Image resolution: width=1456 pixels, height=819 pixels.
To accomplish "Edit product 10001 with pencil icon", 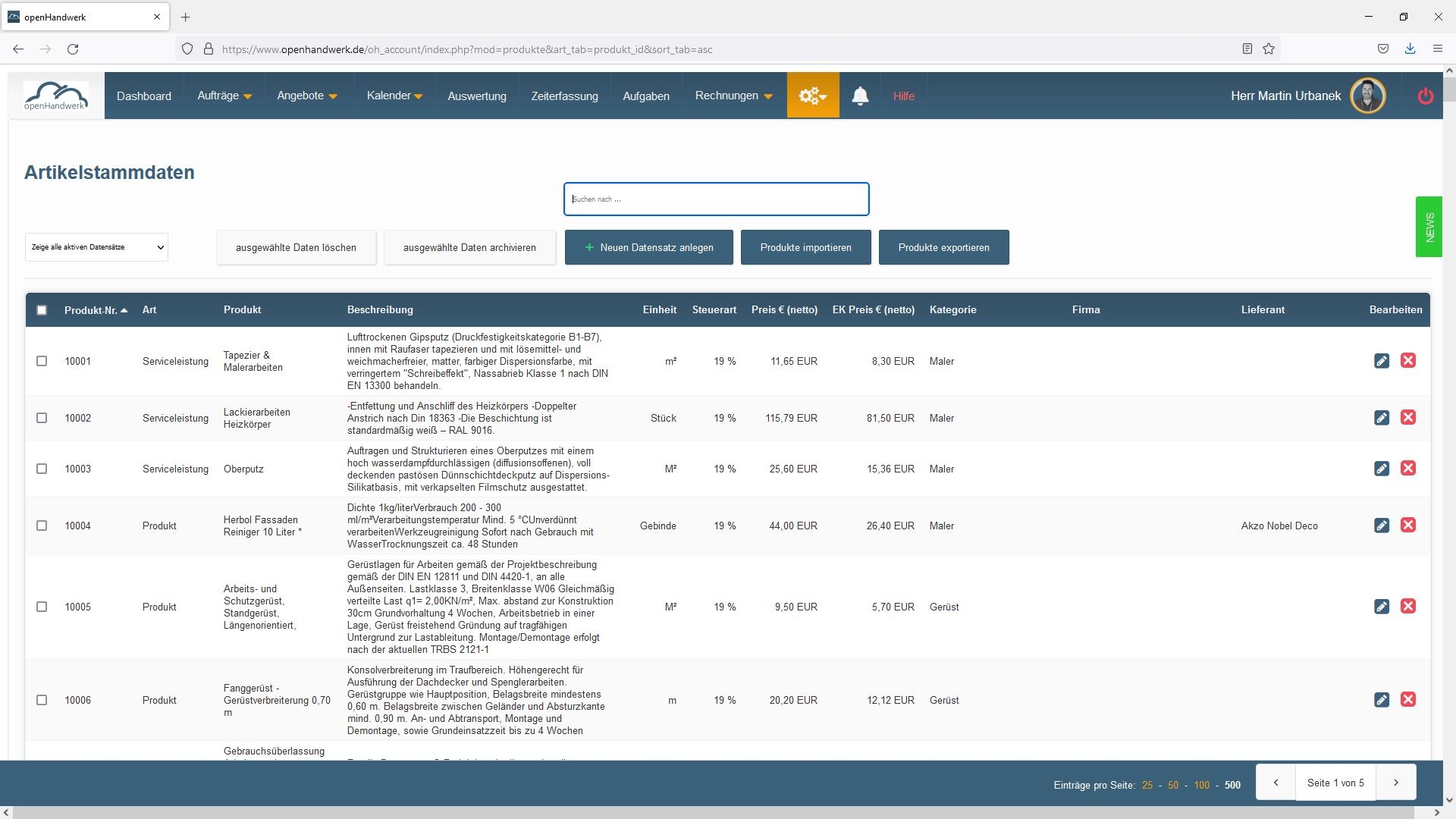I will pos(1382,361).
